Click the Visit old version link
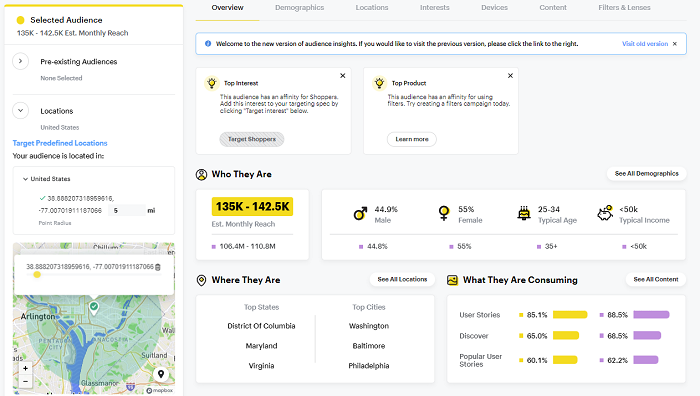The width and height of the screenshot is (700, 396). [645, 44]
